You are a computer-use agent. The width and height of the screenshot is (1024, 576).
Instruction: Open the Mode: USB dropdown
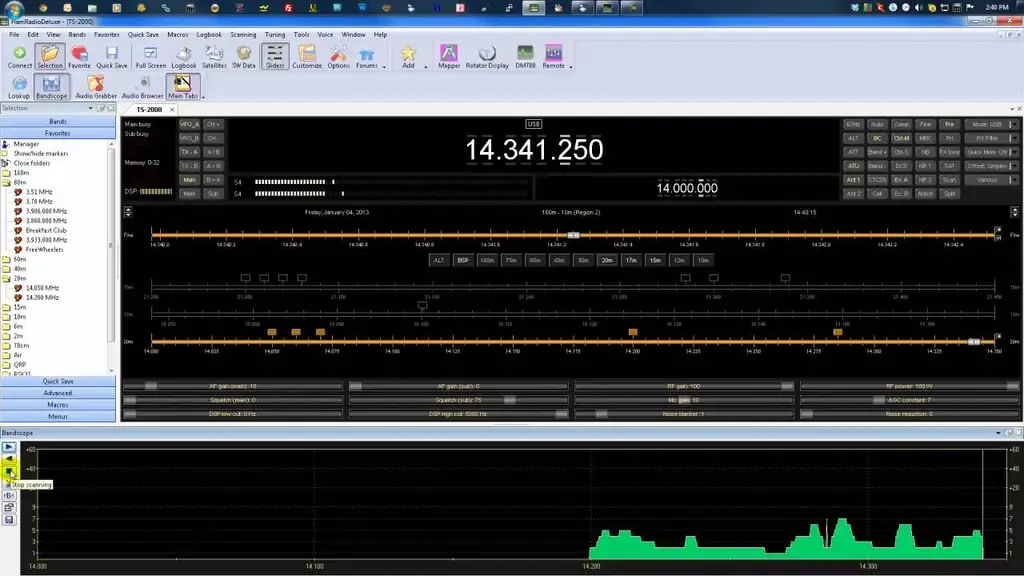(x=991, y=124)
